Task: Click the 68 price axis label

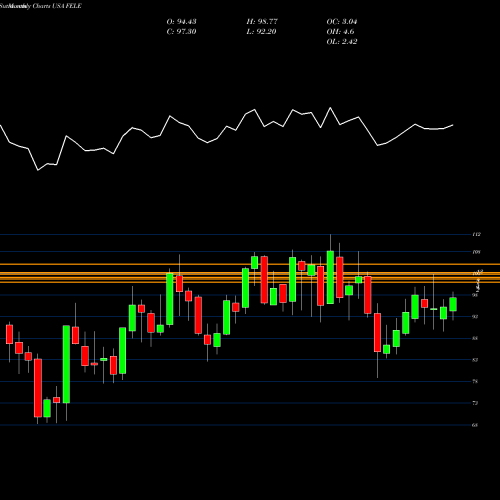Action: click(475, 425)
